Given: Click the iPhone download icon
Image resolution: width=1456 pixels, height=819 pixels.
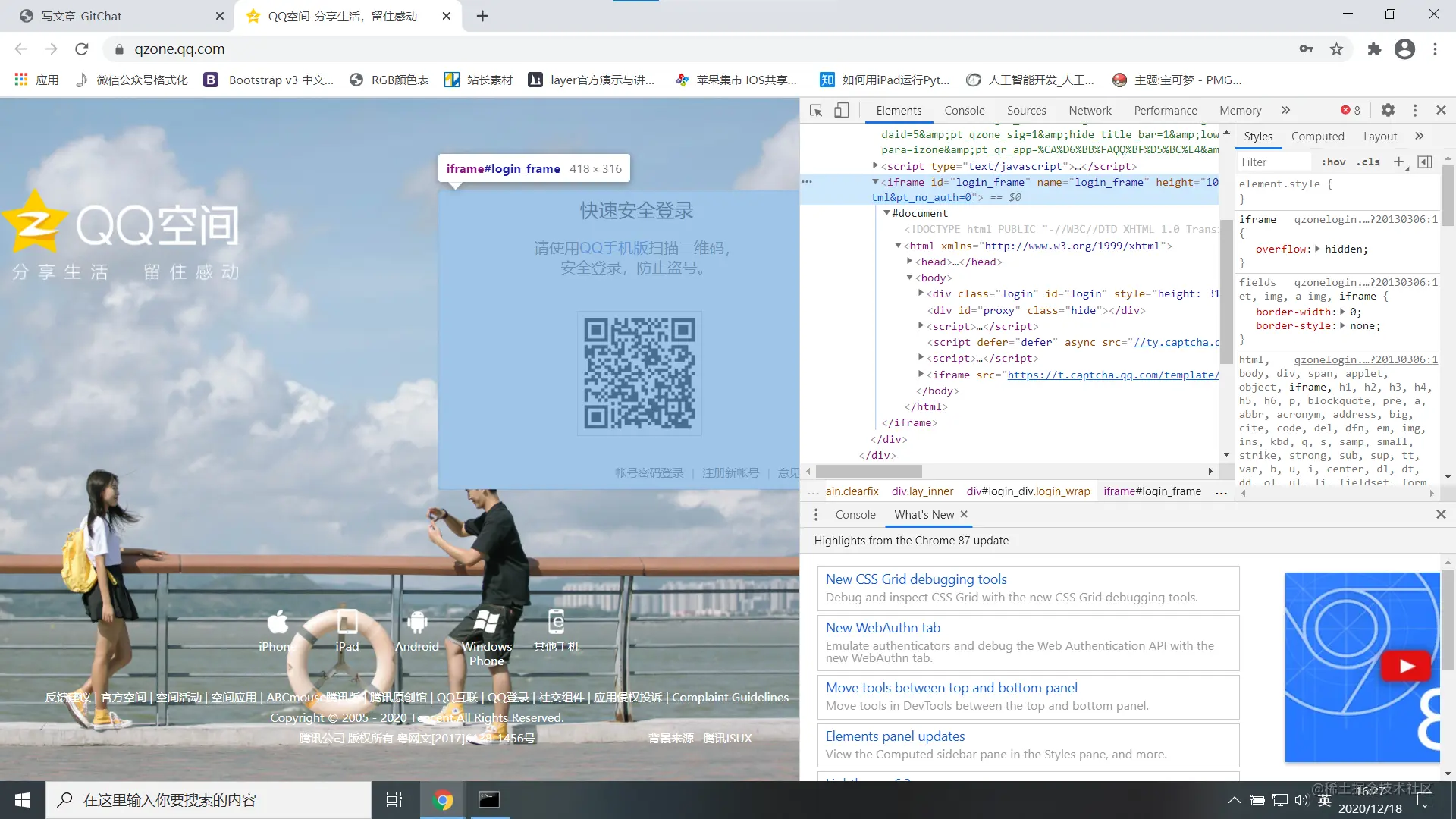Looking at the screenshot, I should point(278,622).
